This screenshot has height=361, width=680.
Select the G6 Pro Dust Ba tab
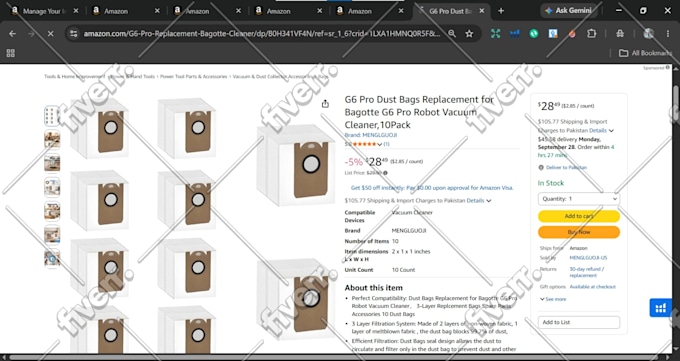coord(451,11)
